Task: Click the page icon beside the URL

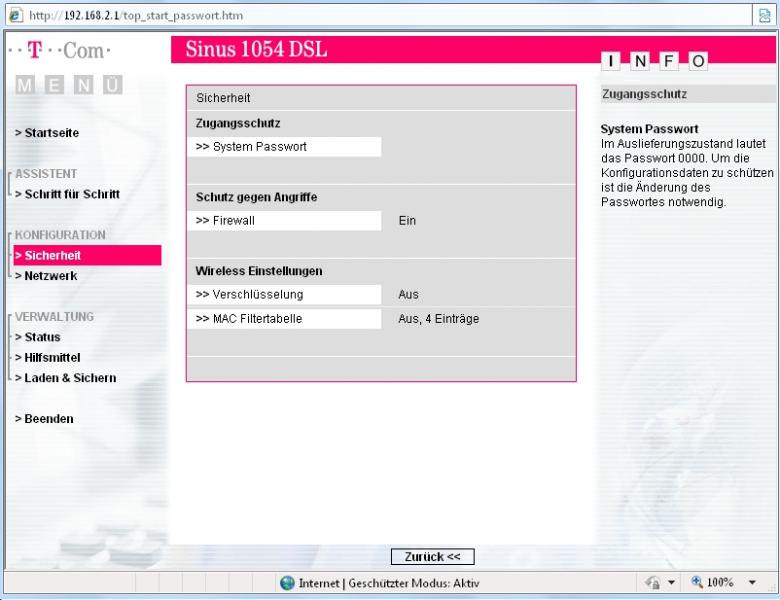Action: 16,15
